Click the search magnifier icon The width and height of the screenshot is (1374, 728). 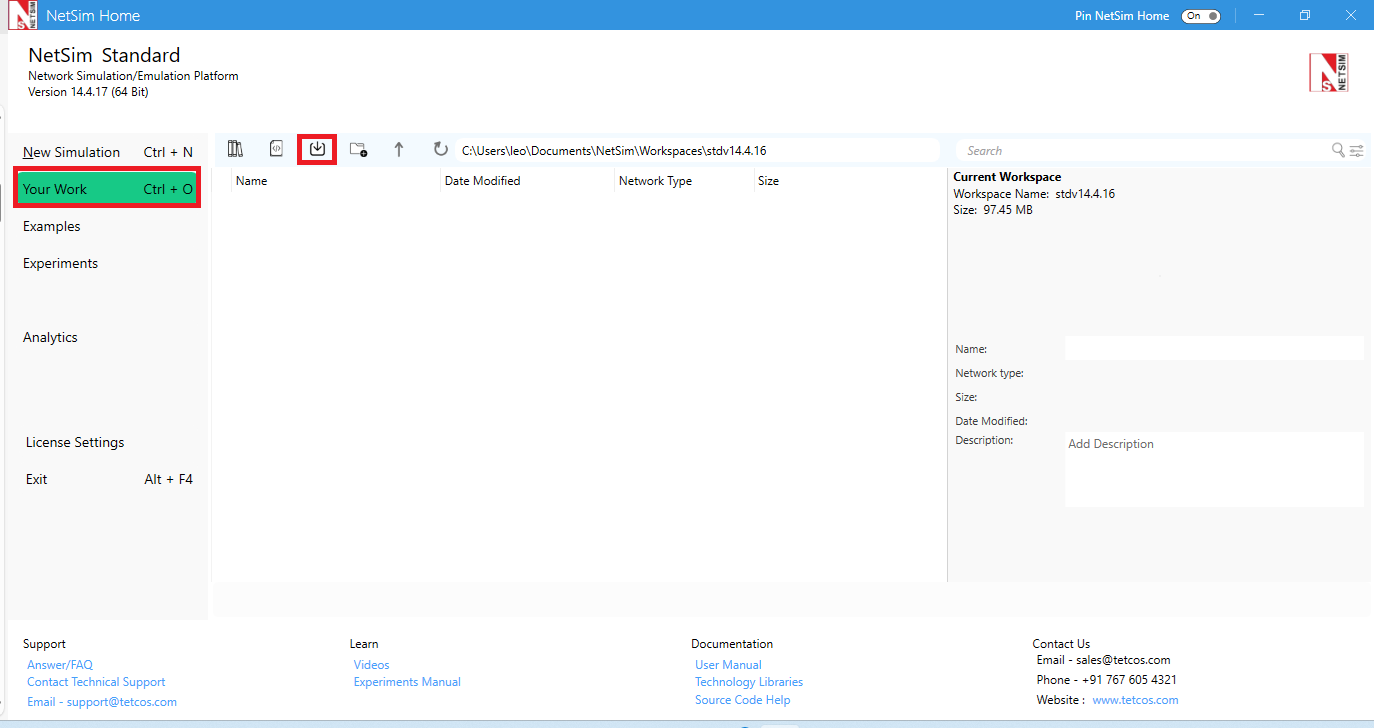(1338, 150)
